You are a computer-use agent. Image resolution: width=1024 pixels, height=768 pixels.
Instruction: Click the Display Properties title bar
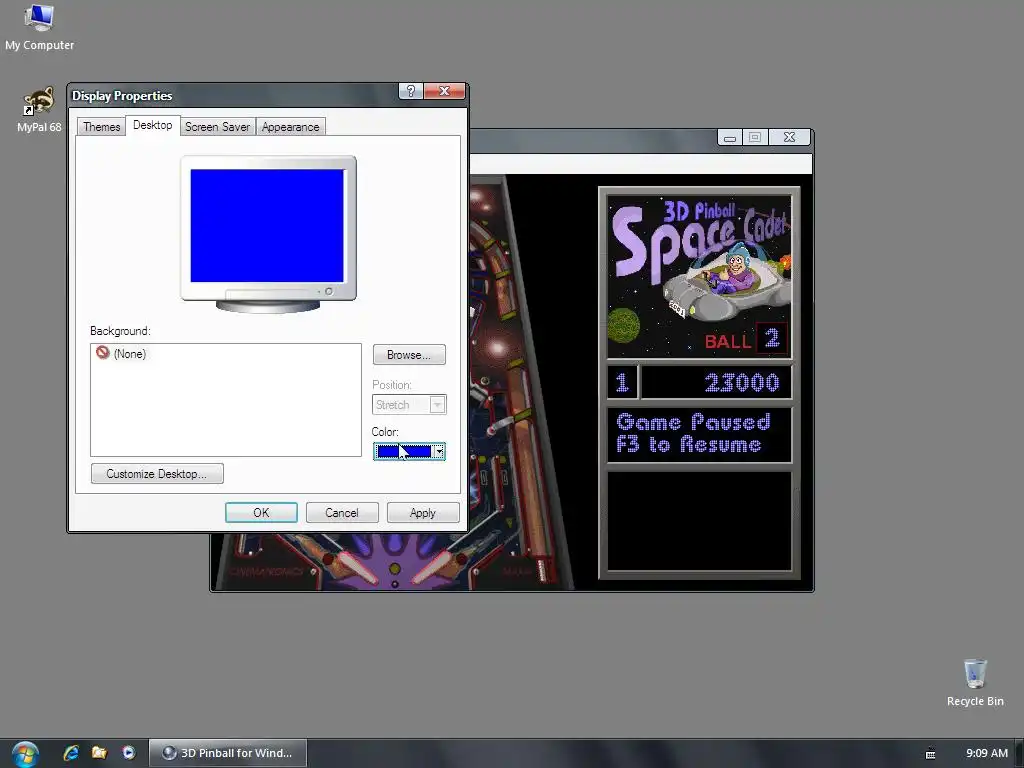pos(232,95)
